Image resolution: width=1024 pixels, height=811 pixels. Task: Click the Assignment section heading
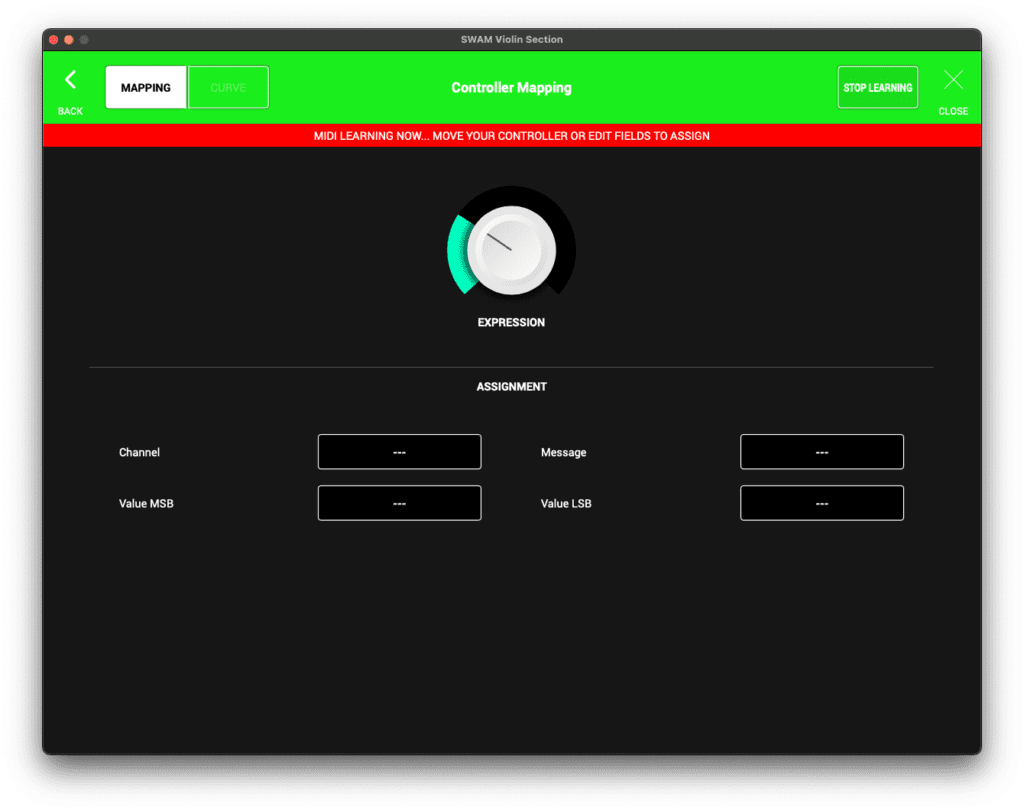(511, 387)
